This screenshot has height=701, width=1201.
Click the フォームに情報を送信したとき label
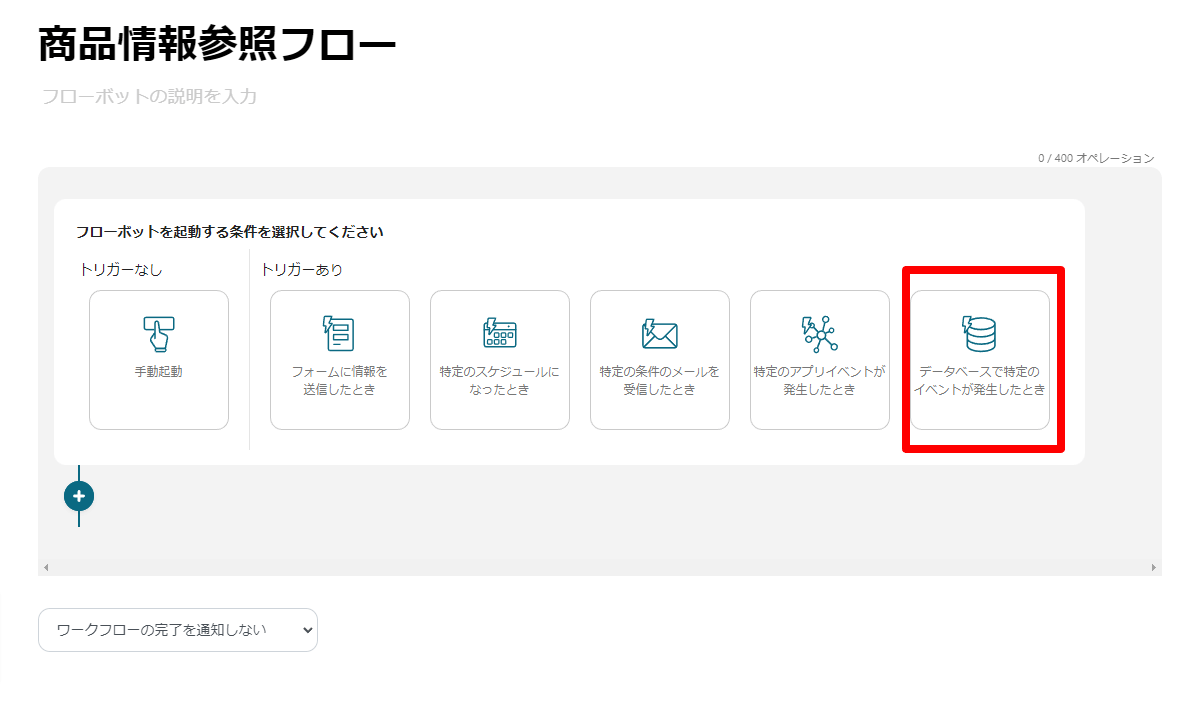point(339,381)
